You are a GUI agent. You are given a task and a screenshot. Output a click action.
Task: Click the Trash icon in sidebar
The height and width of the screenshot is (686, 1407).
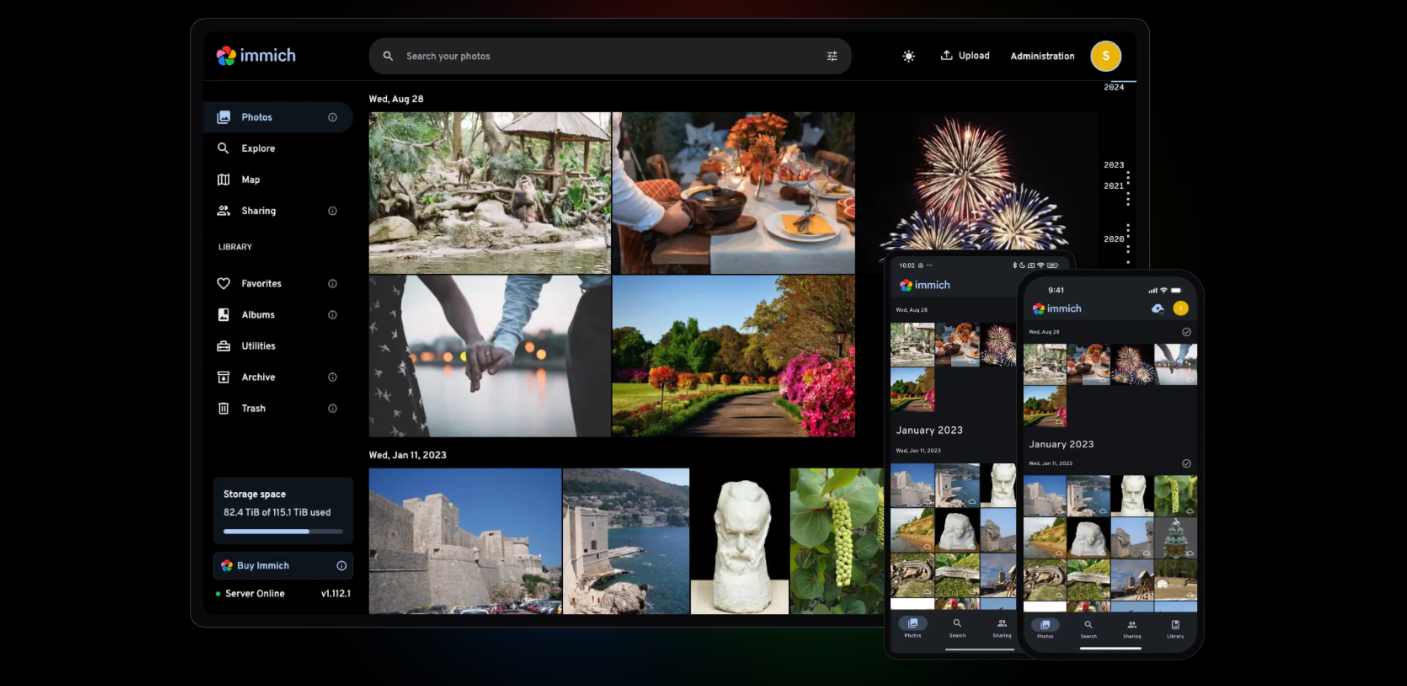[224, 408]
